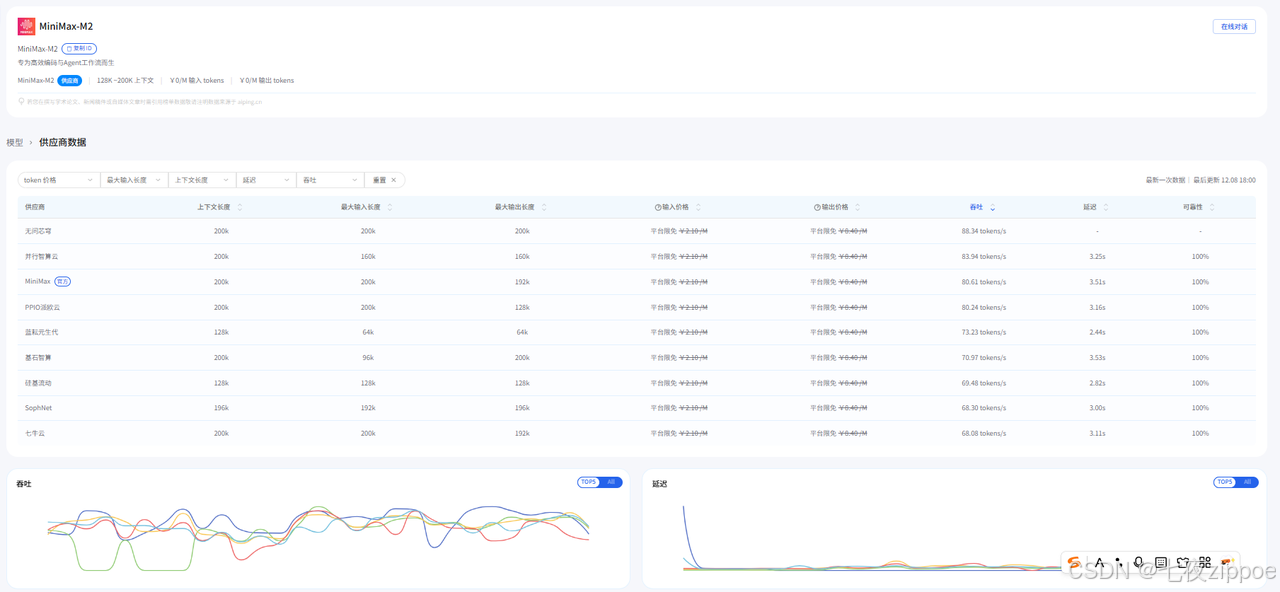The image size is (1280, 592).
Task: Click the location pin icon beside citation note
Action: point(21,101)
